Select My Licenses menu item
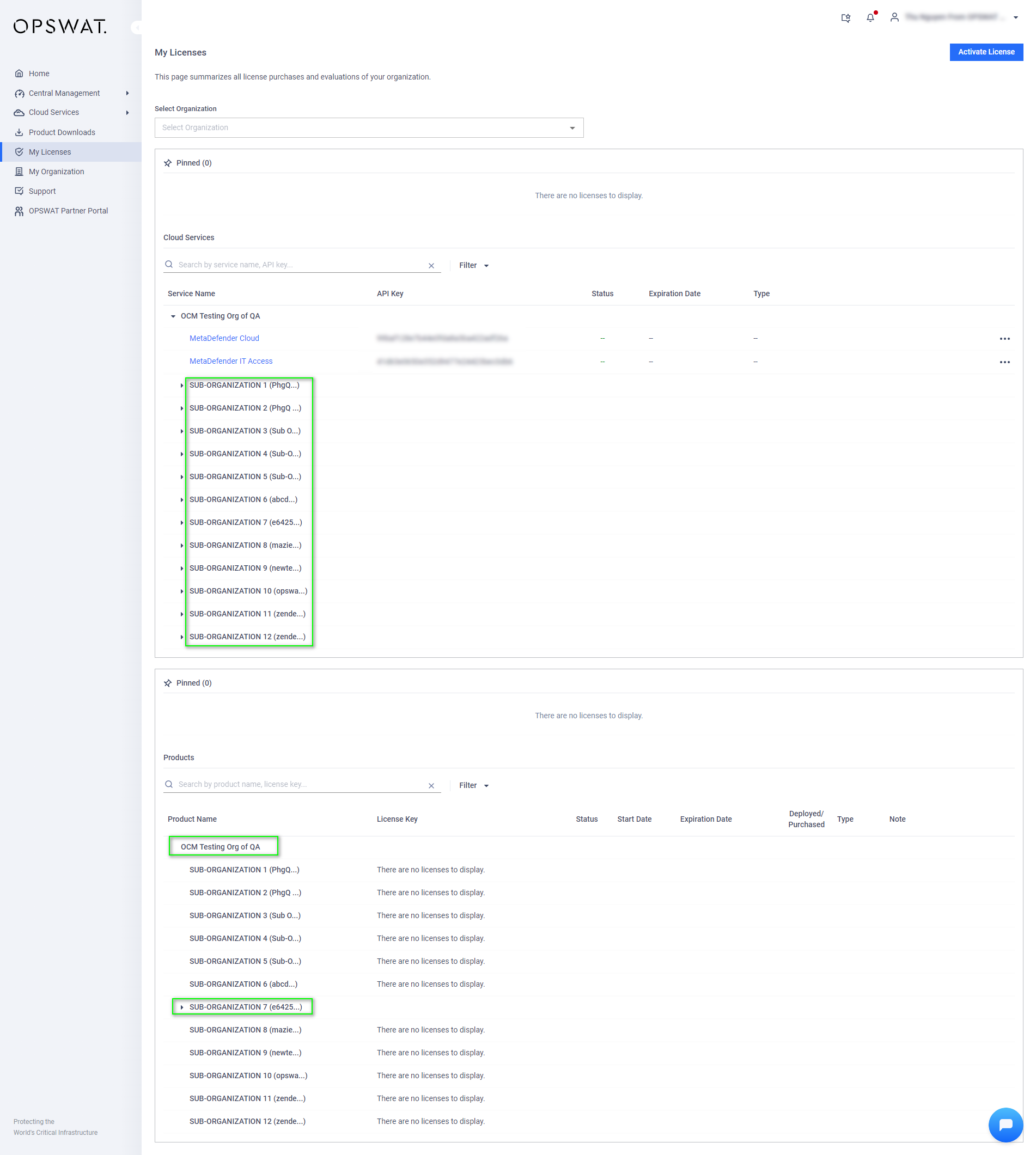Image resolution: width=1036 pixels, height=1155 pixels. click(x=71, y=152)
